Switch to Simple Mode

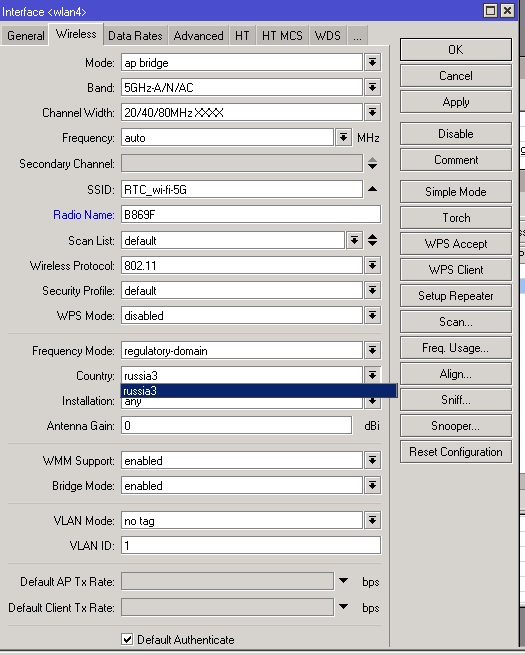click(456, 192)
